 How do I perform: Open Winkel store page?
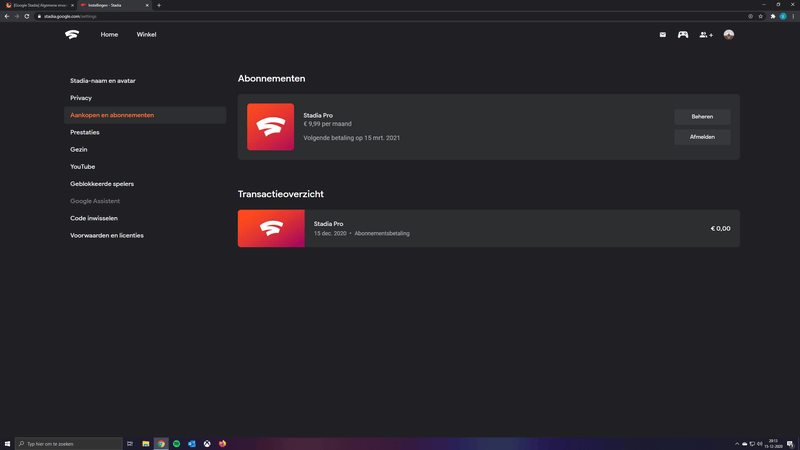click(x=146, y=35)
